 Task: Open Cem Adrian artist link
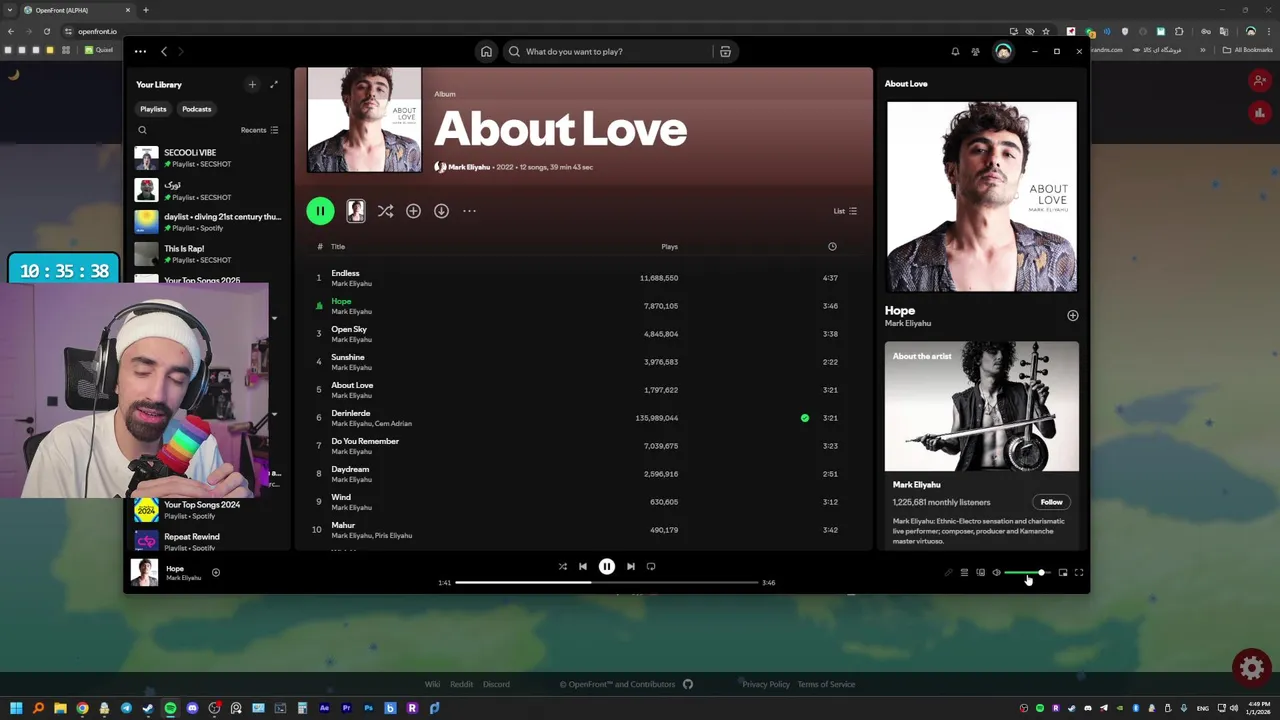coord(395,424)
